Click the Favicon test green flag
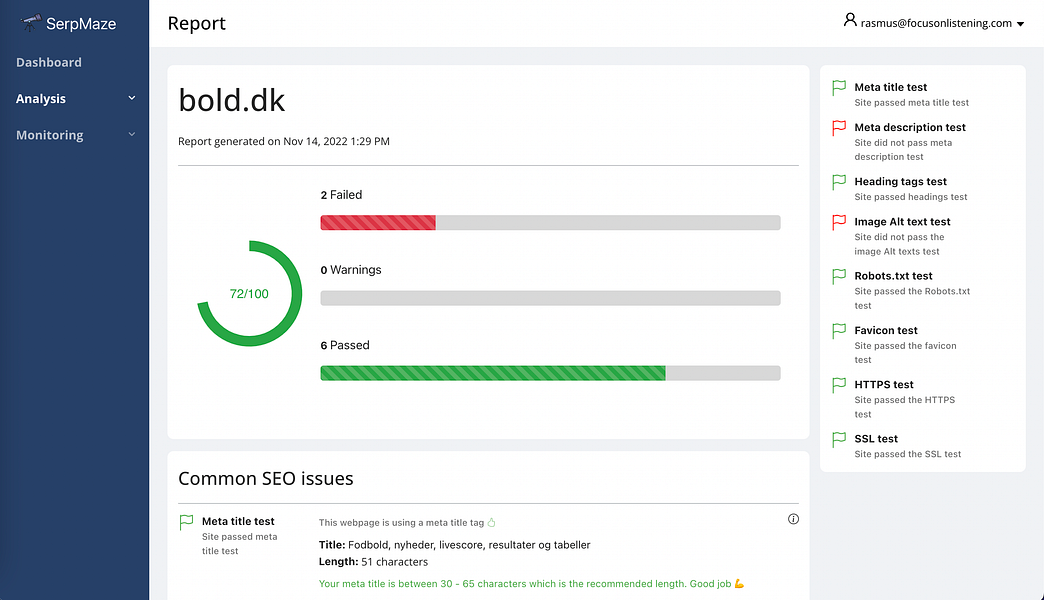1044x600 pixels. 839,330
